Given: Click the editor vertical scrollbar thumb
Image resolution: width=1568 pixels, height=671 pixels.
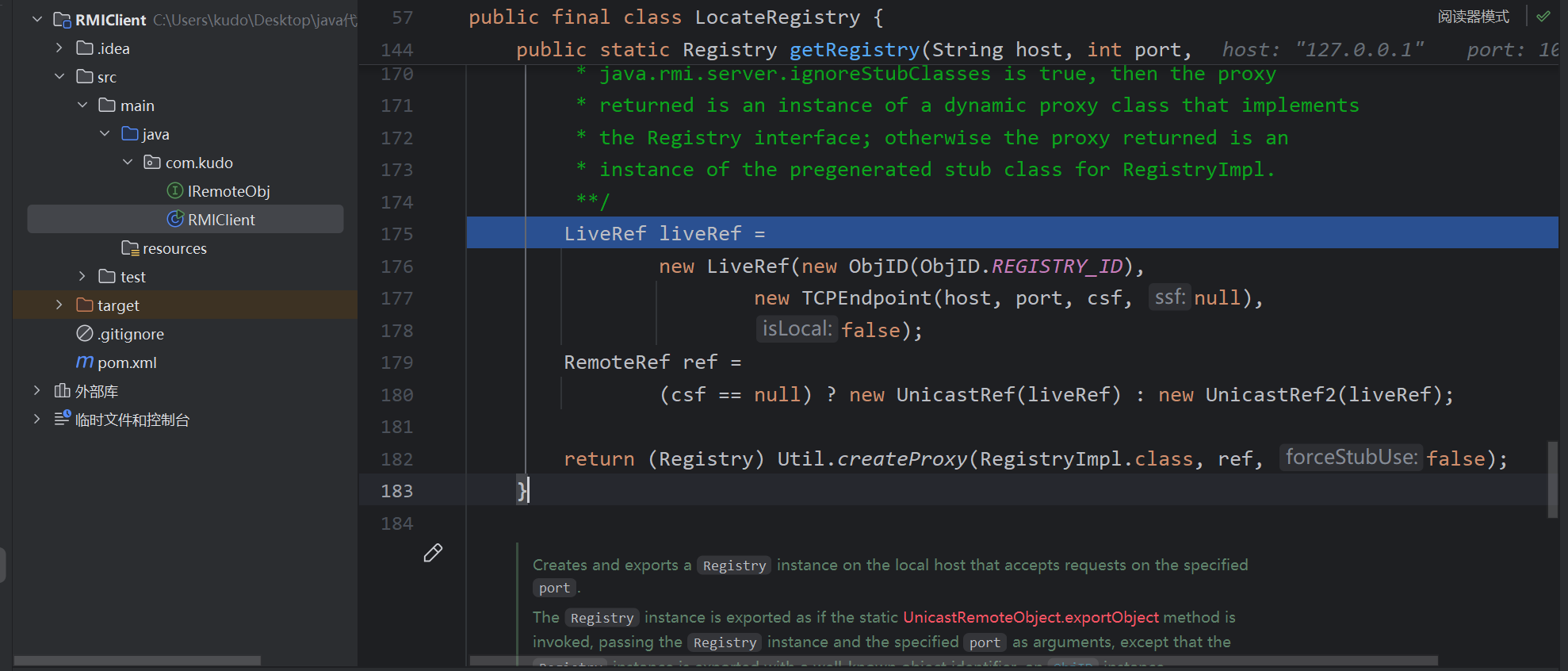Looking at the screenshot, I should (x=1553, y=480).
